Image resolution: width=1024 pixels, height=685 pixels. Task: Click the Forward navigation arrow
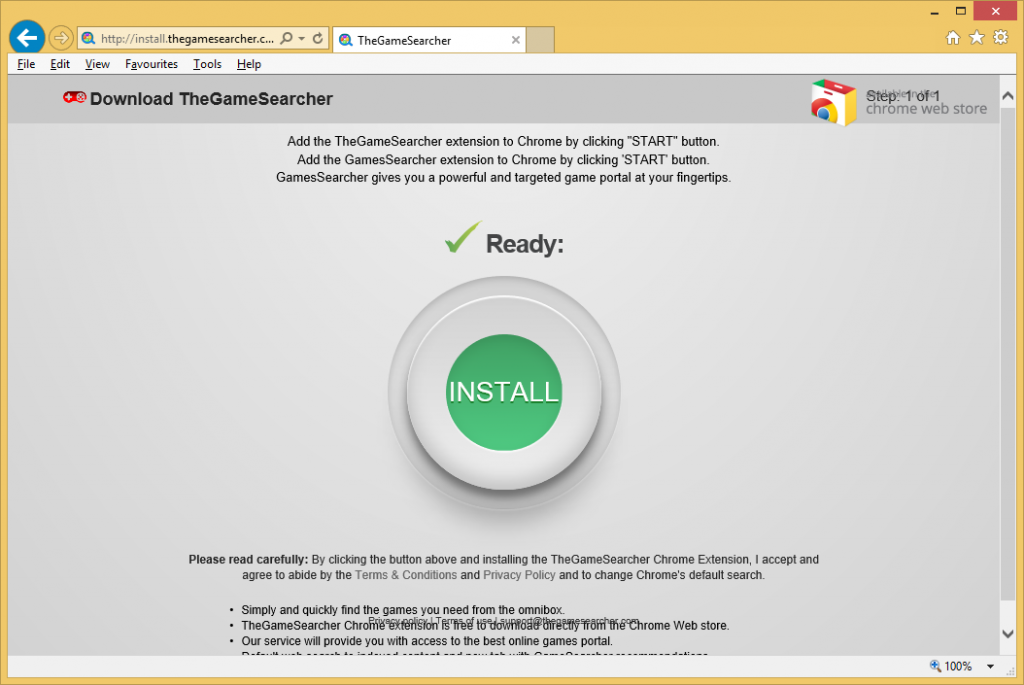tap(61, 39)
